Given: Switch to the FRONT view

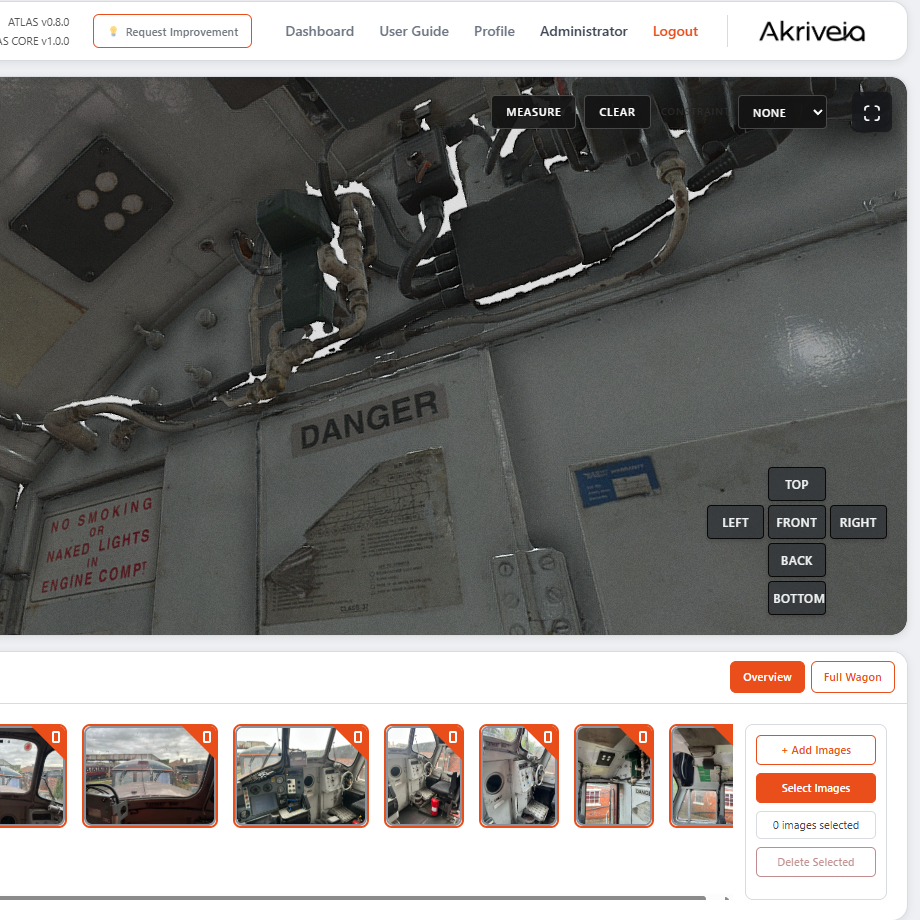Looking at the screenshot, I should 796,522.
